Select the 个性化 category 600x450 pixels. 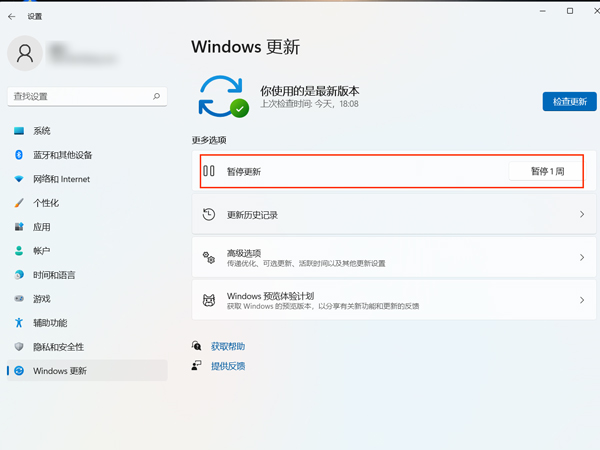(87, 203)
